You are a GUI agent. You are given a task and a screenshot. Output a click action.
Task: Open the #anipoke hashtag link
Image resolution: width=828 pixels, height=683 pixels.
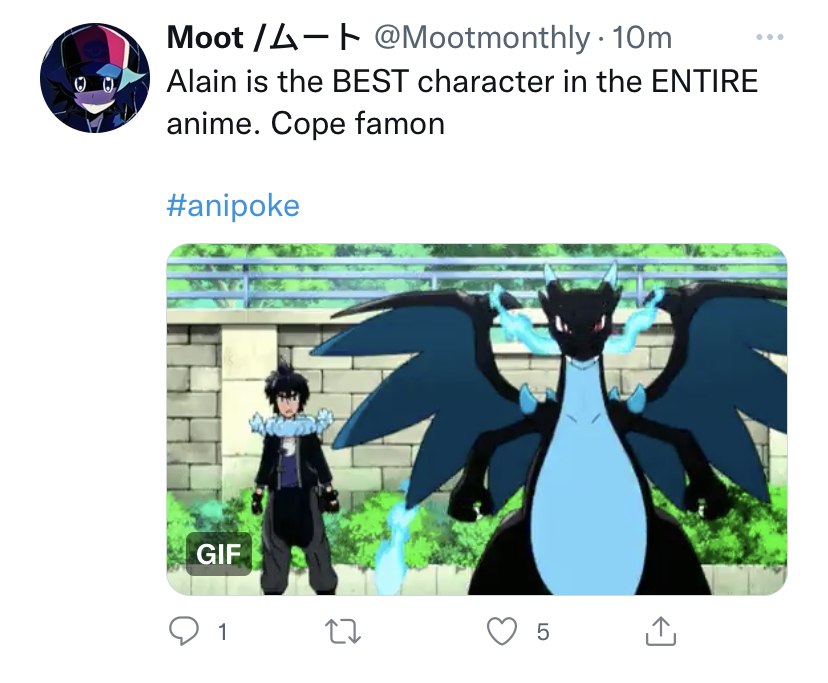point(233,205)
